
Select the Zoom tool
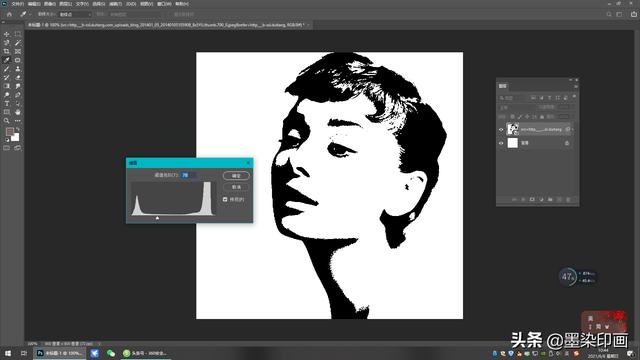point(7,121)
